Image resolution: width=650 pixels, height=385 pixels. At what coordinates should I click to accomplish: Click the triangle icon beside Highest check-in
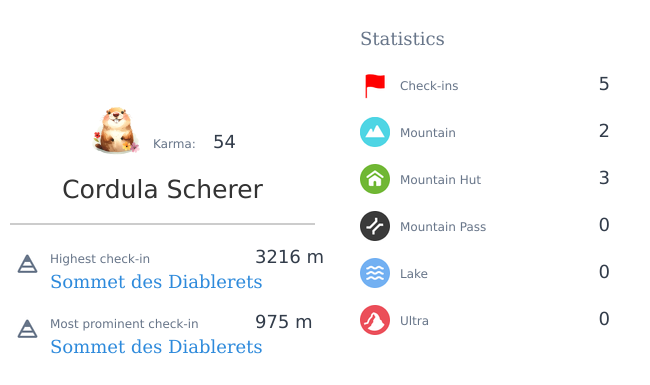point(27,264)
